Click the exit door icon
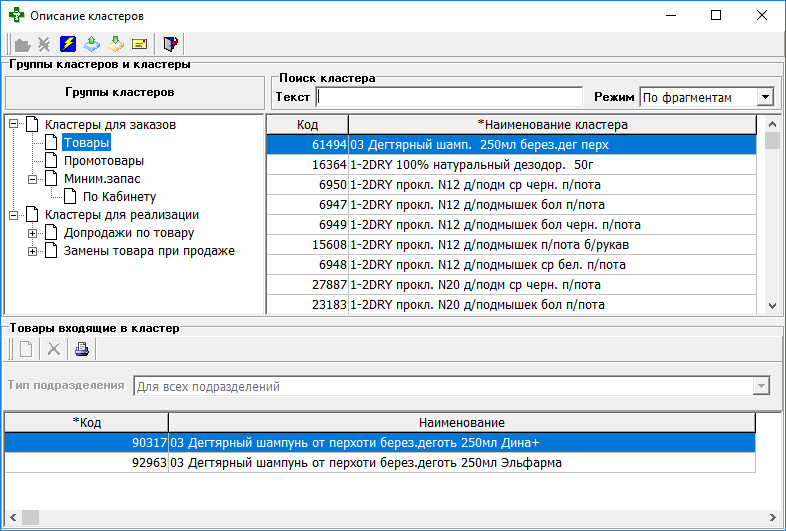786x531 pixels. [170, 44]
